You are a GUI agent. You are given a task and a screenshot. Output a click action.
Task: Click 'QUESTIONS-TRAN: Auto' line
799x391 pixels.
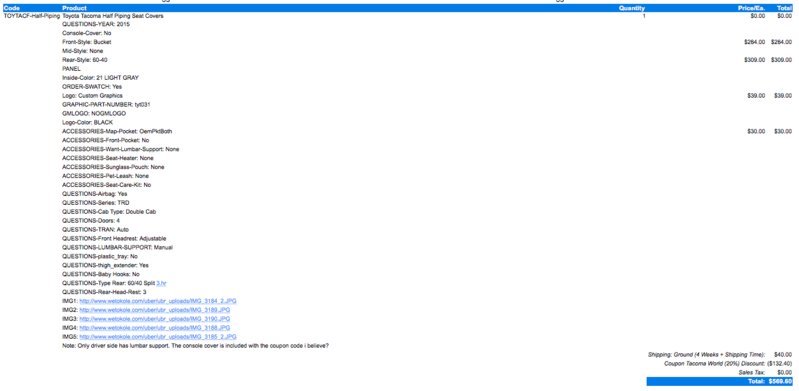tap(95, 229)
